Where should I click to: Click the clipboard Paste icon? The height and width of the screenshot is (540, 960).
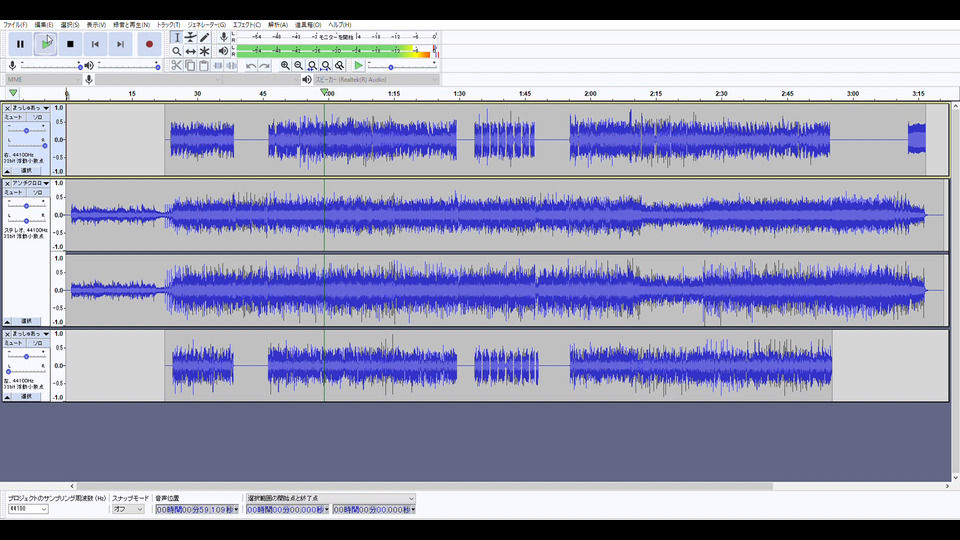(203, 66)
